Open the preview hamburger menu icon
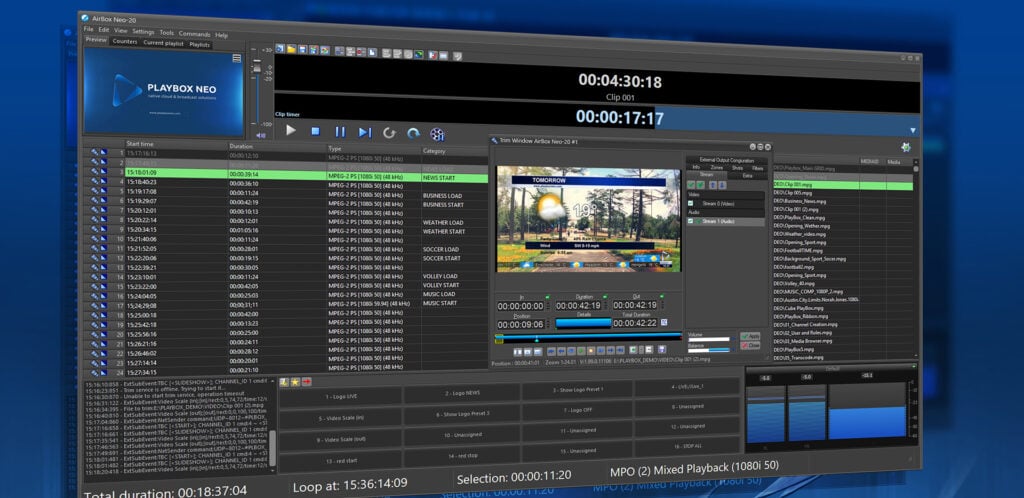This screenshot has height=498, width=1024. coord(236,58)
